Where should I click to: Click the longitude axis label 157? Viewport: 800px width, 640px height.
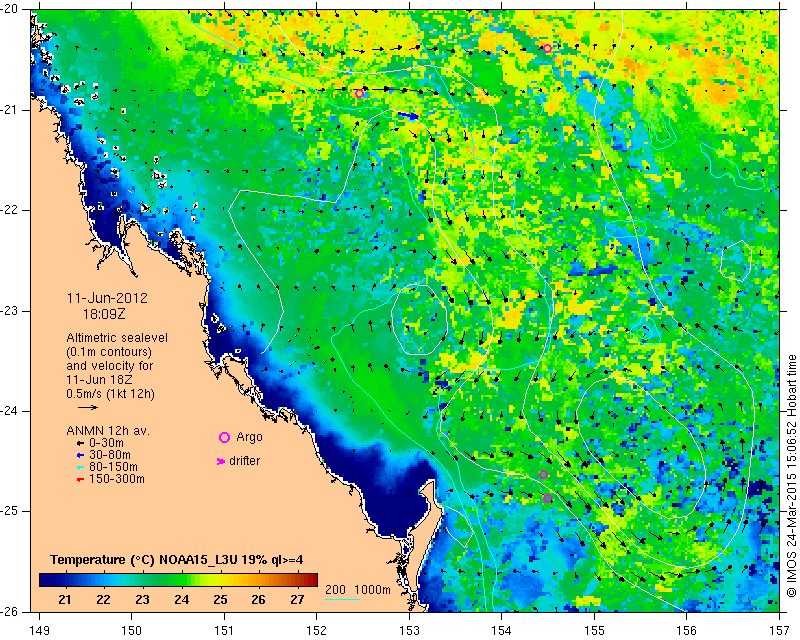(x=780, y=631)
